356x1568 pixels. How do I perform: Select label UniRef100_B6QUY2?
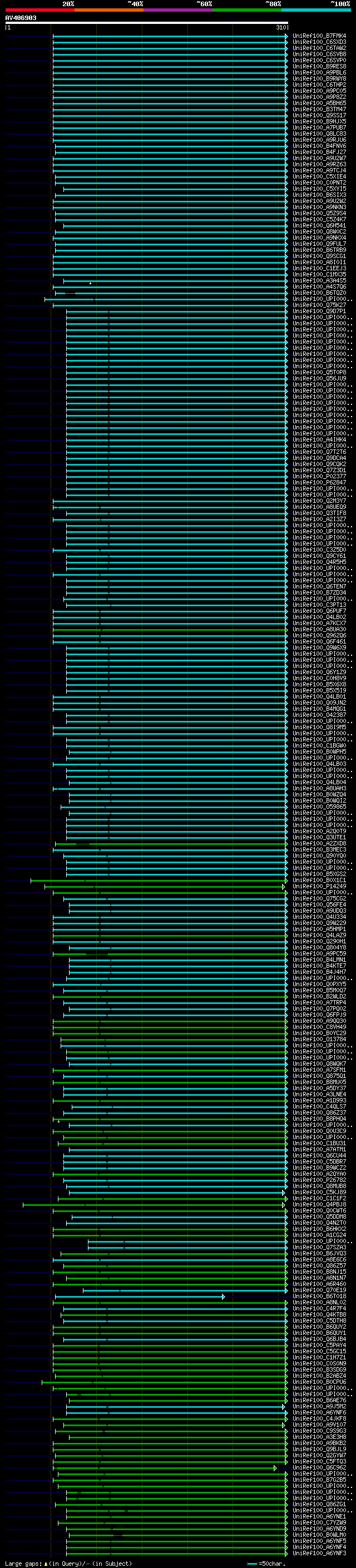click(319, 1327)
